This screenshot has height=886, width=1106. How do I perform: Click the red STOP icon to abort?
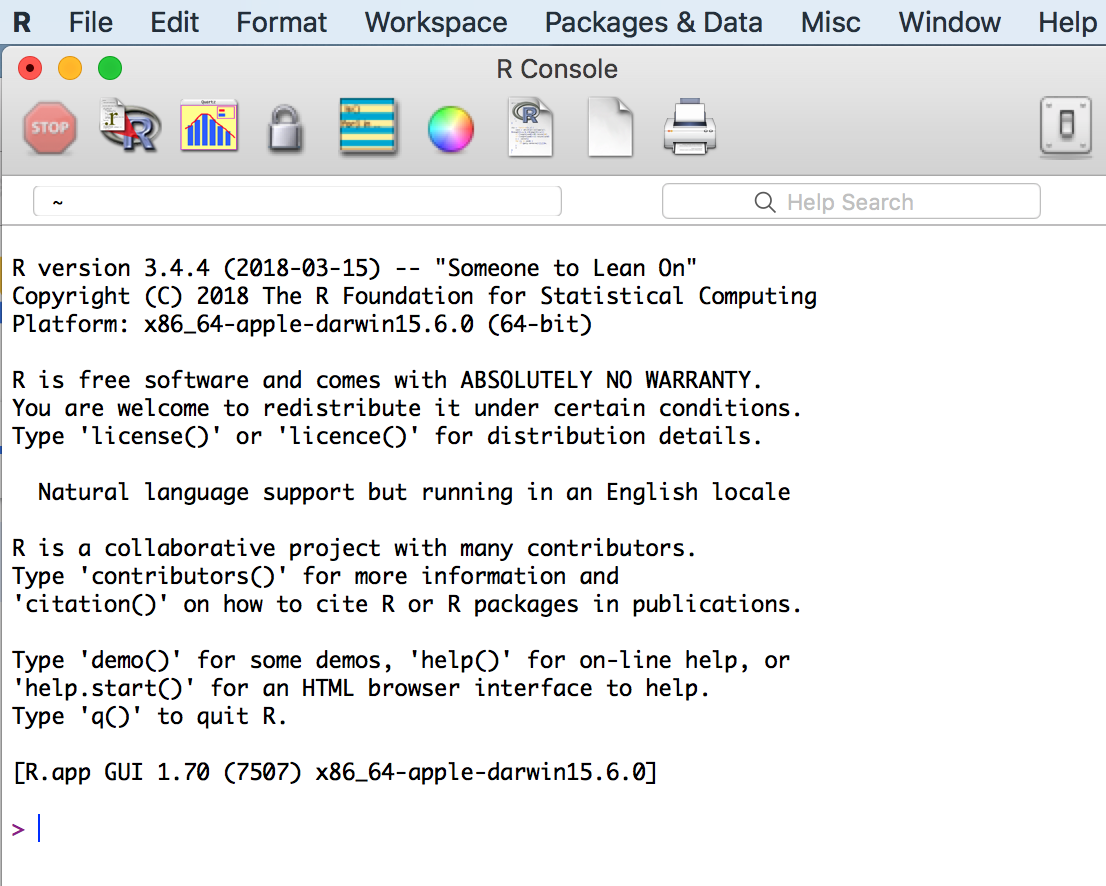(50, 128)
